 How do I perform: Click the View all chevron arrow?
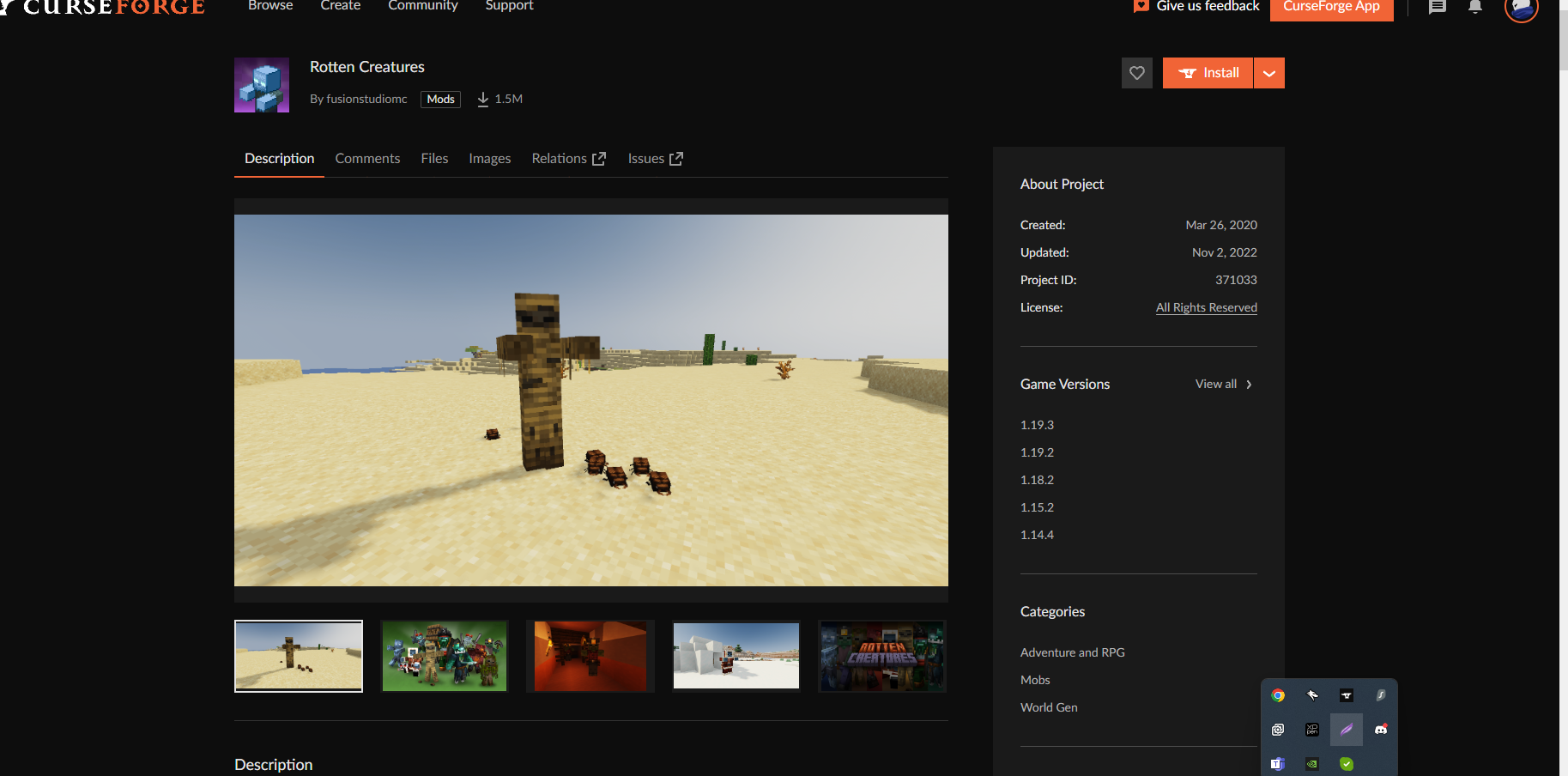point(1249,385)
